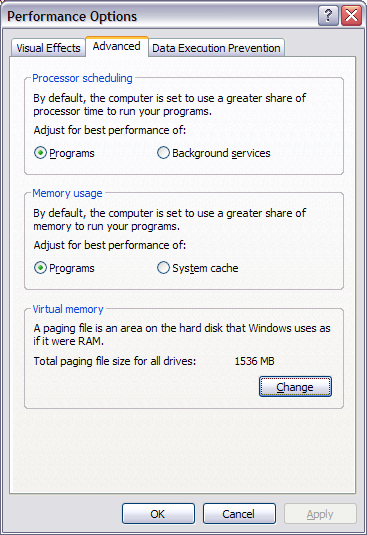Image resolution: width=367 pixels, height=535 pixels.
Task: Select the Advanced tab
Action: click(117, 46)
